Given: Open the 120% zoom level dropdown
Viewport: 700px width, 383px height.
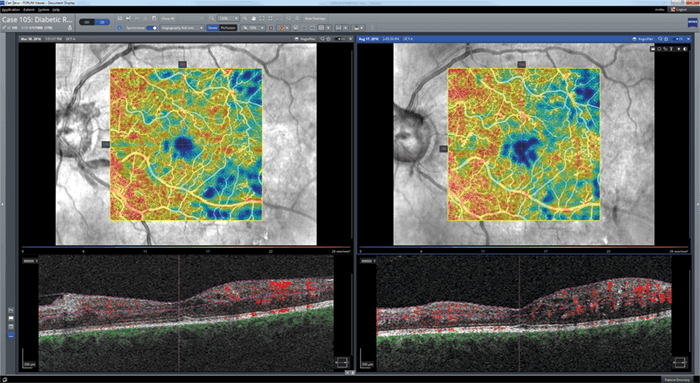Looking at the screenshot, I should coord(228,18).
